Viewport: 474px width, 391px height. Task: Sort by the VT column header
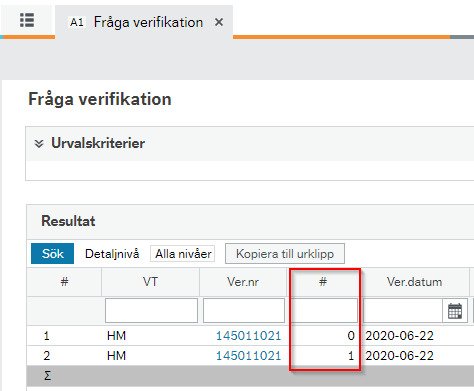coord(150,282)
